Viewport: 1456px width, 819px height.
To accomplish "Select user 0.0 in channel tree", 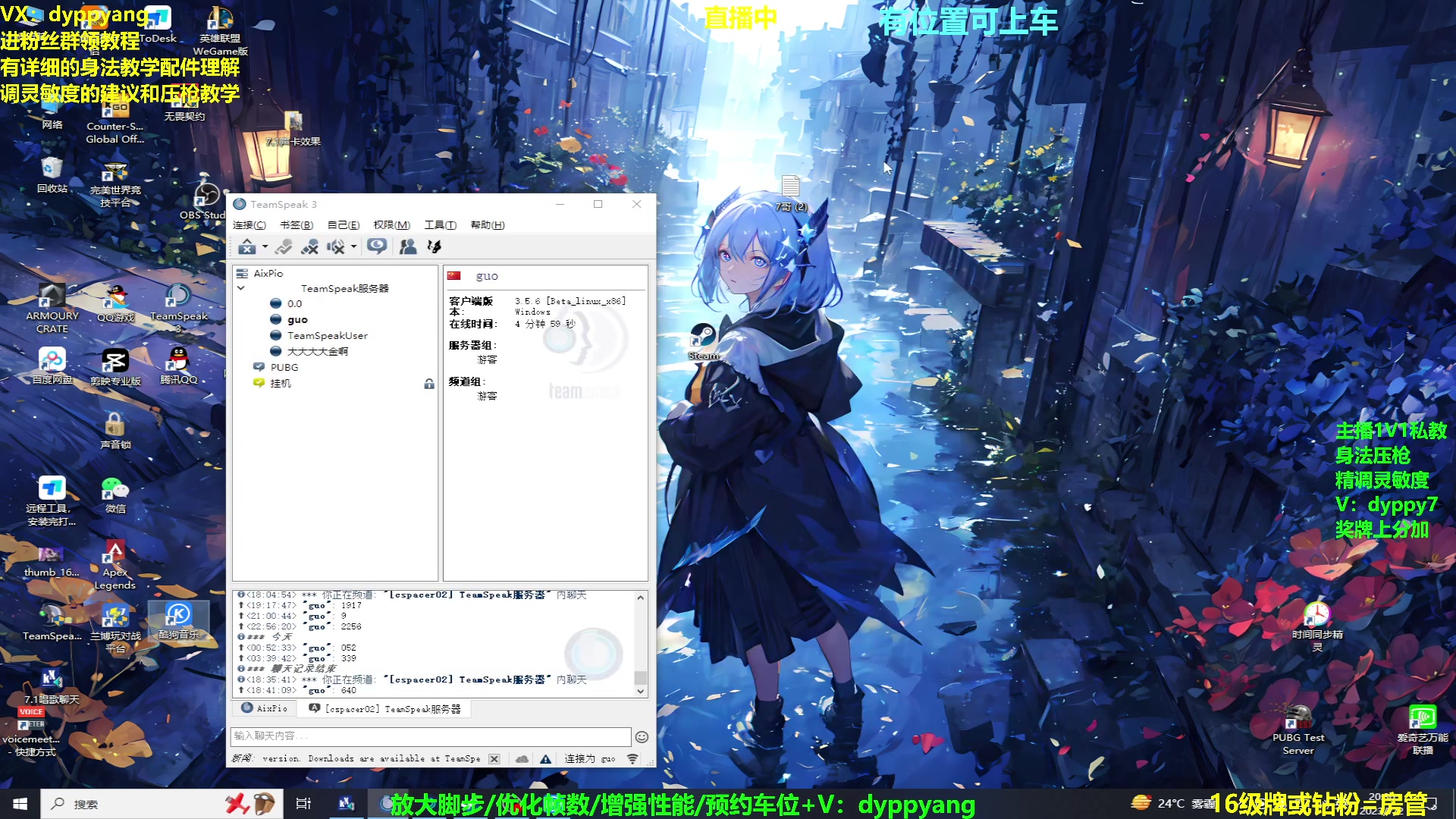I will tap(294, 304).
